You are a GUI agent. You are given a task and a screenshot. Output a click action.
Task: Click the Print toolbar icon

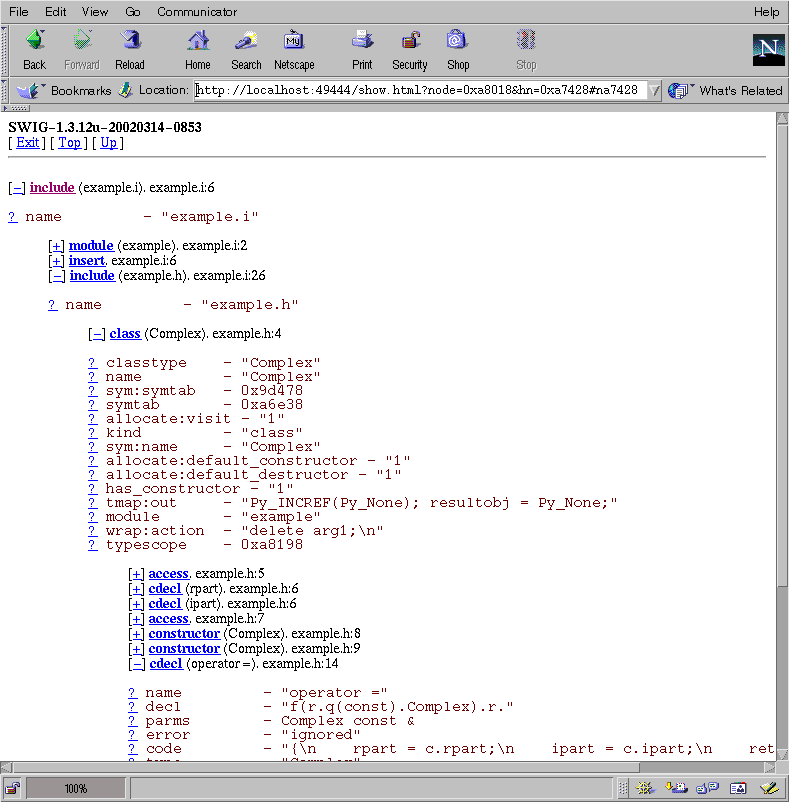362,42
